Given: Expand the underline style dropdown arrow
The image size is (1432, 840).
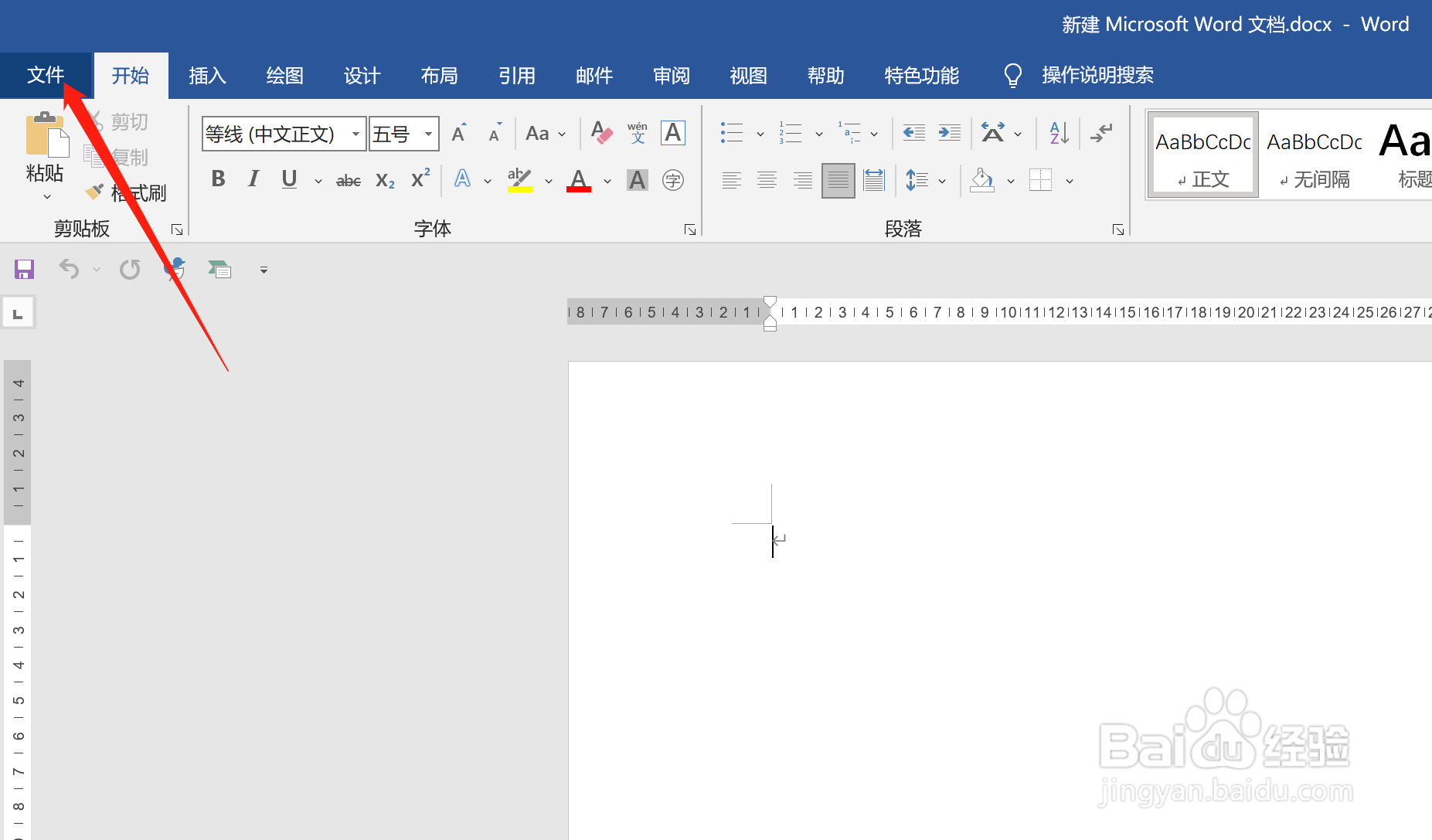Looking at the screenshot, I should pos(318,181).
